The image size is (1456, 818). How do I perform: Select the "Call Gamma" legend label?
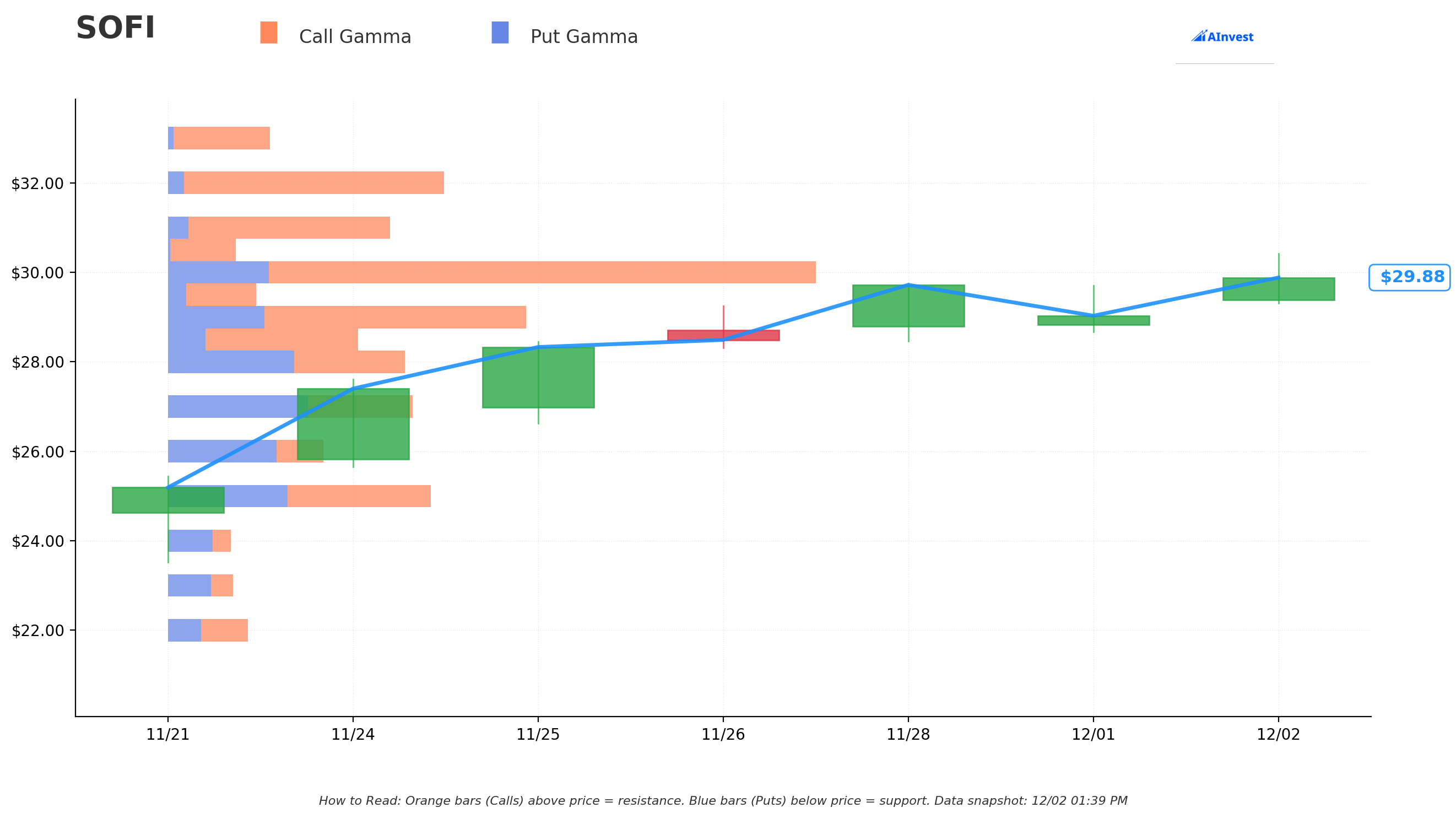coord(355,37)
